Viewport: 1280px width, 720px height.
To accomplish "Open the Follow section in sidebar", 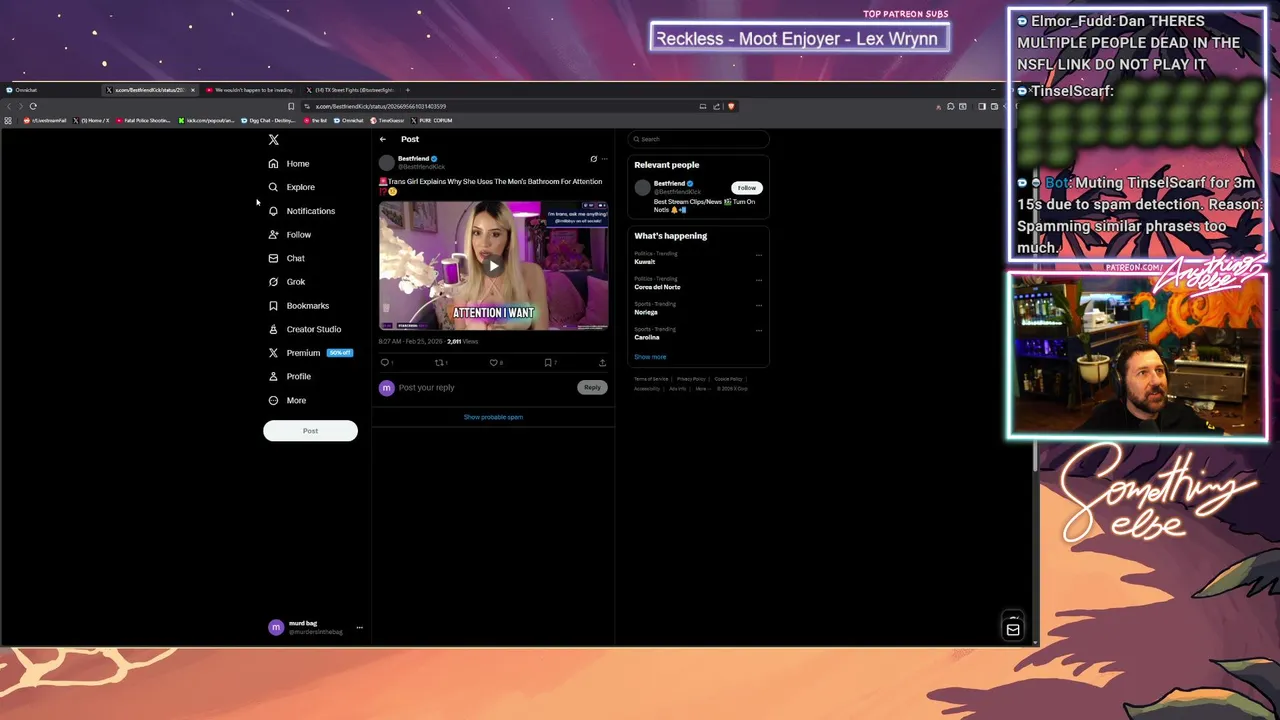I will (289, 235).
